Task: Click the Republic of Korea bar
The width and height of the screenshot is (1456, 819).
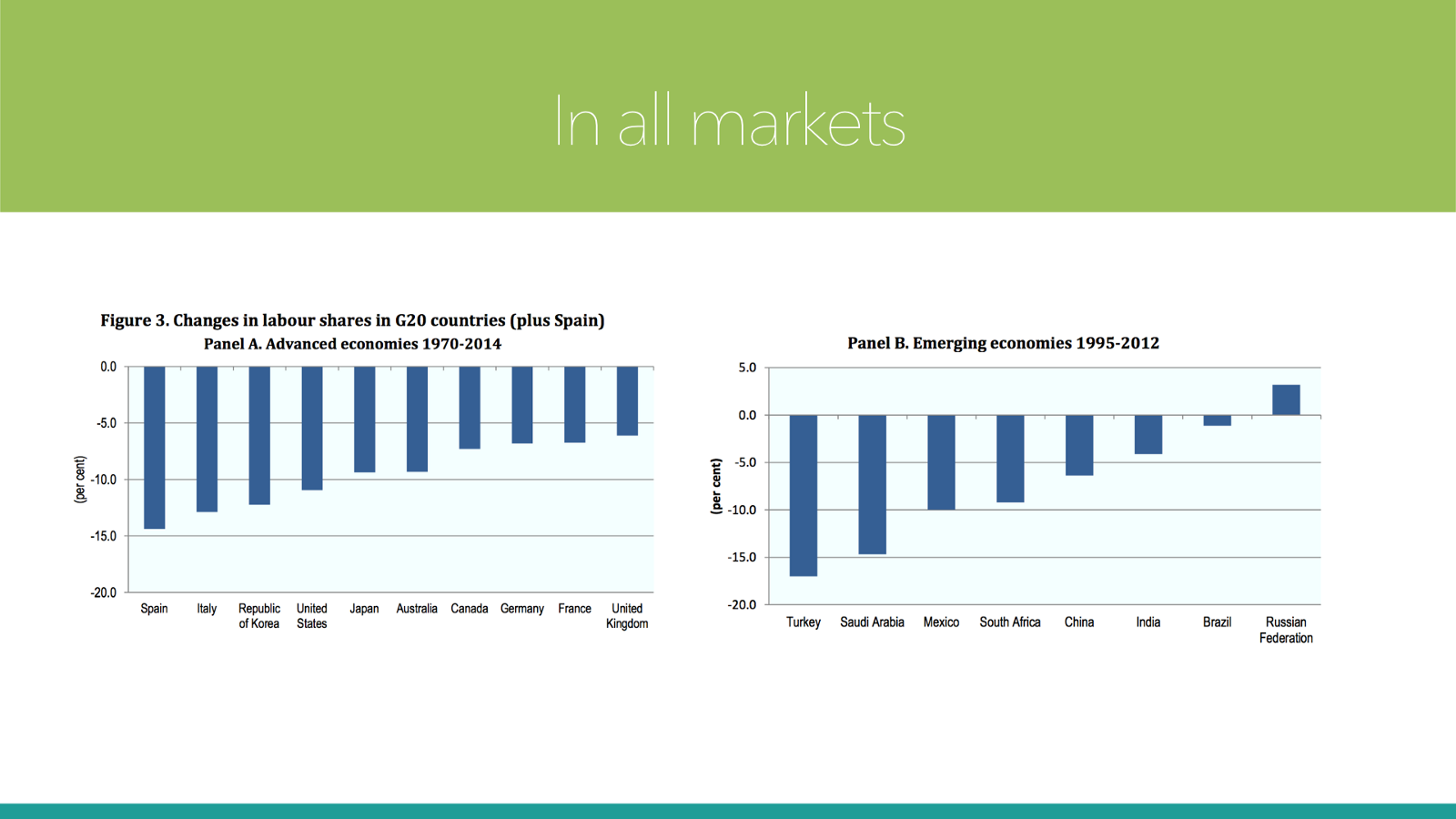Action: [259, 436]
